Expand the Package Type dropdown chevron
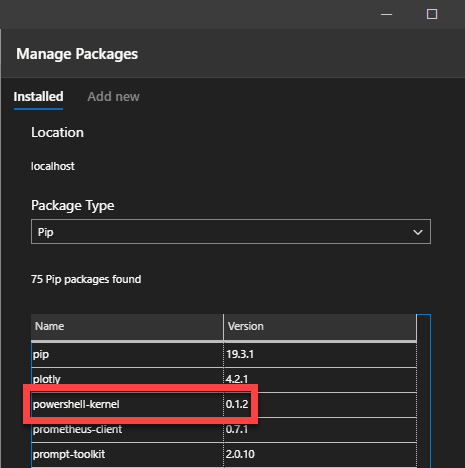Image resolution: width=465 pixels, height=468 pixels. pos(418,232)
